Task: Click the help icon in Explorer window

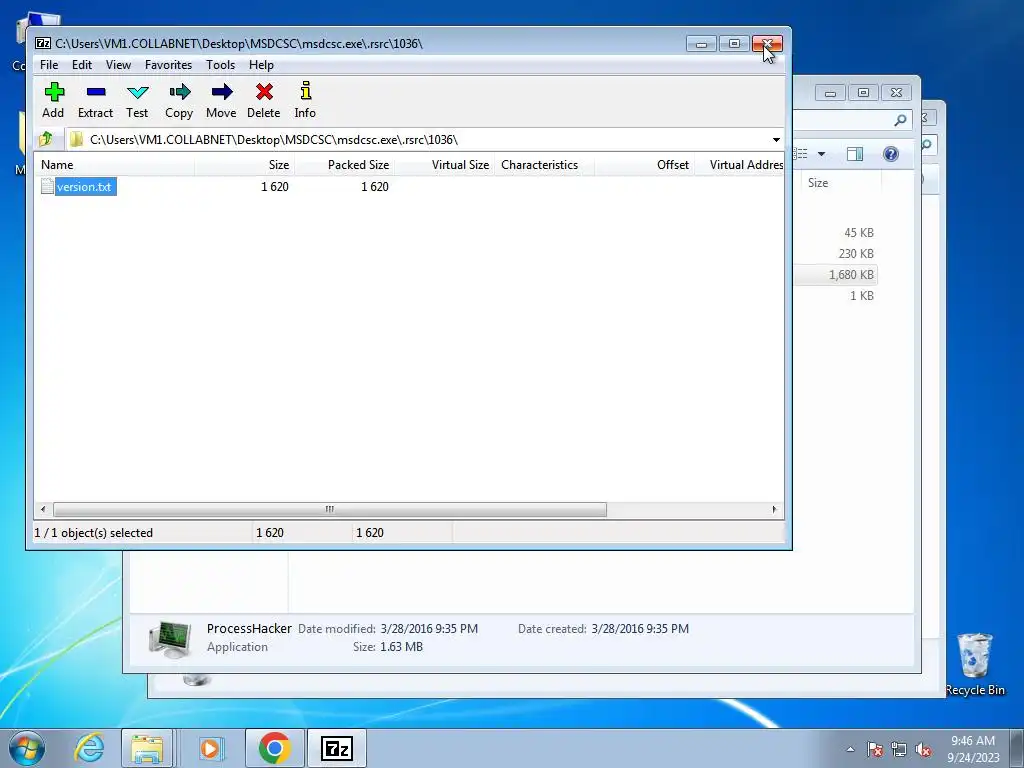Action: coord(891,153)
